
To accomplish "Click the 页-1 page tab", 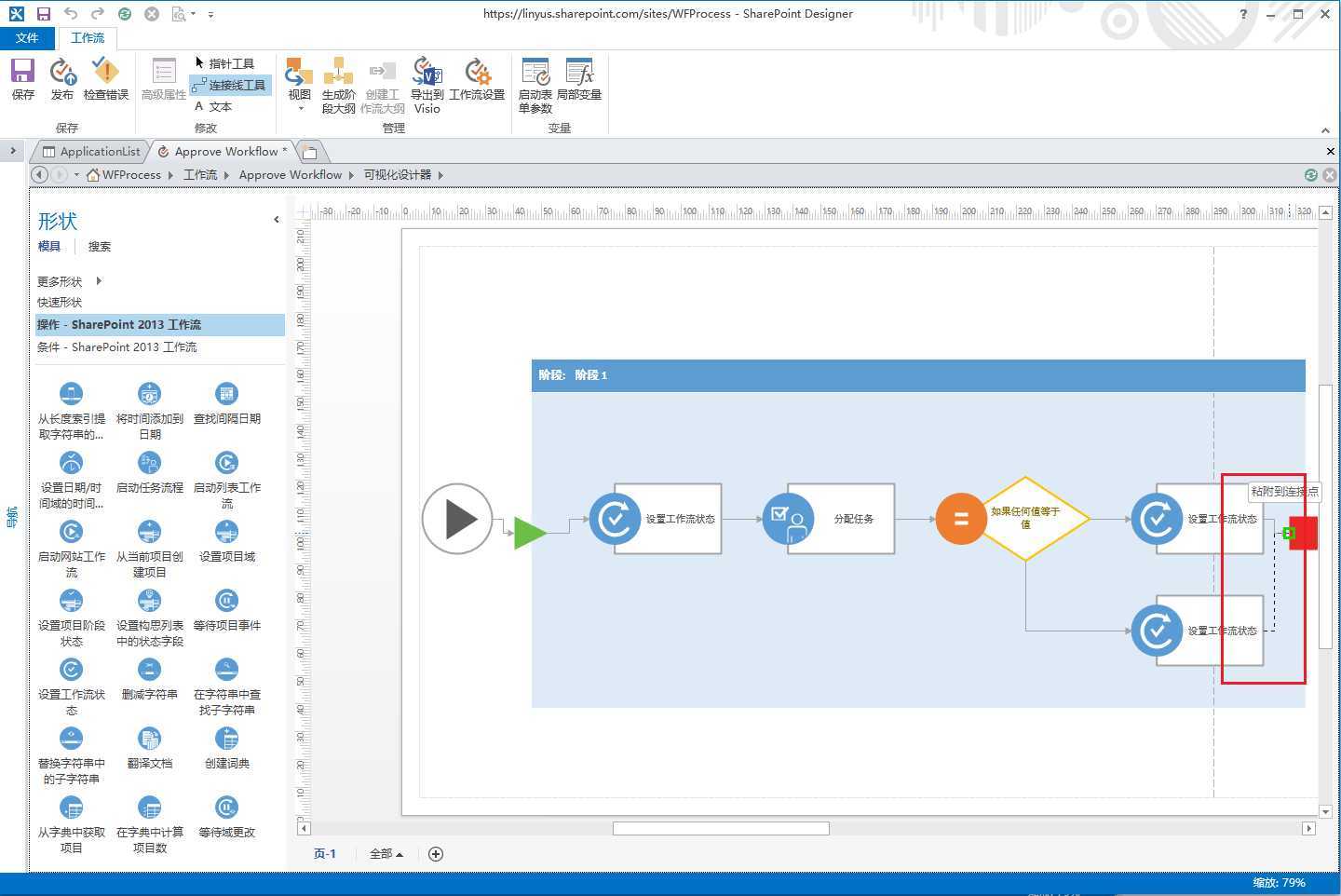I will point(325,854).
